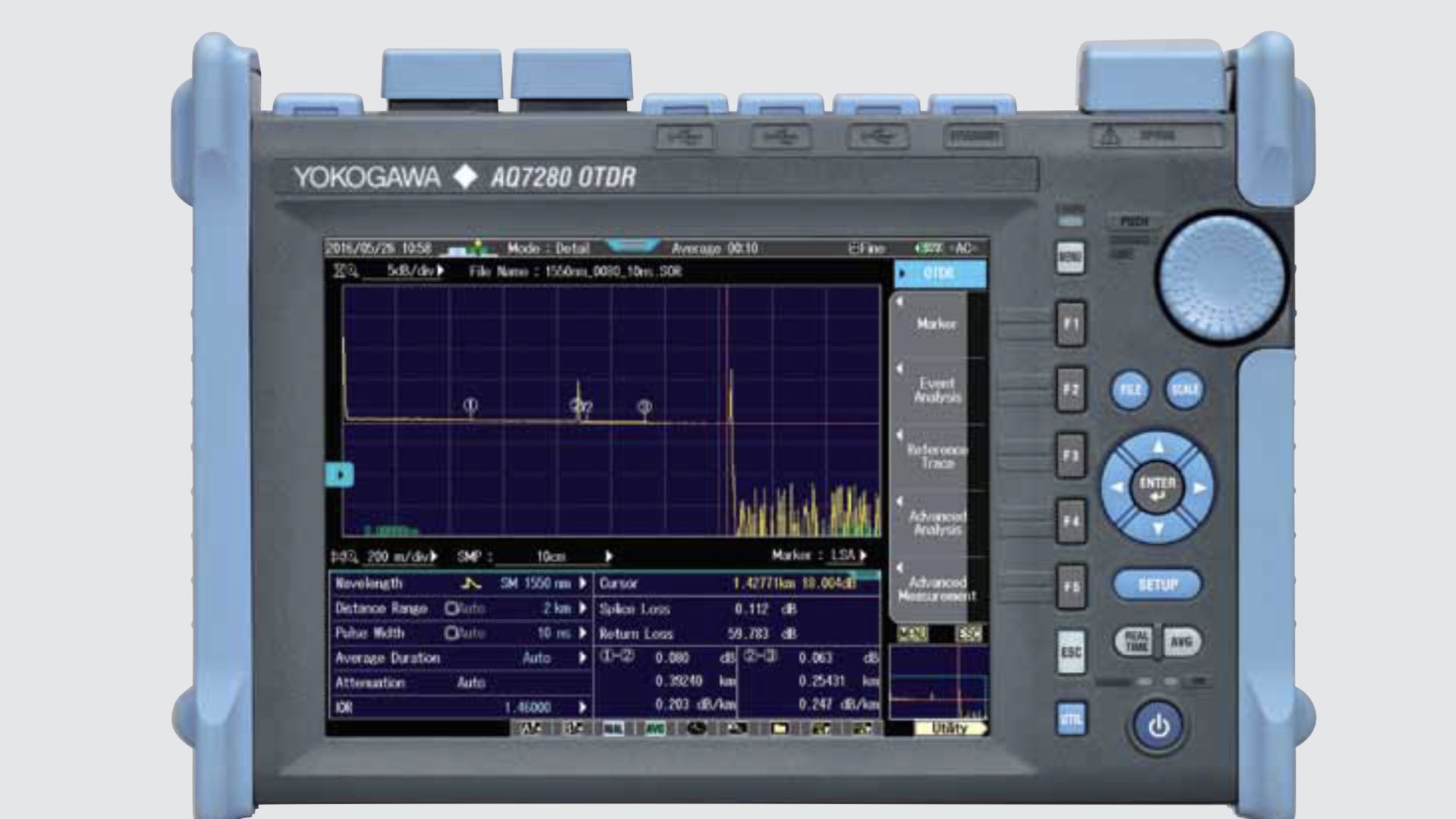The image size is (1456, 819).
Task: Hit the SCALE button
Action: pos(1185,390)
